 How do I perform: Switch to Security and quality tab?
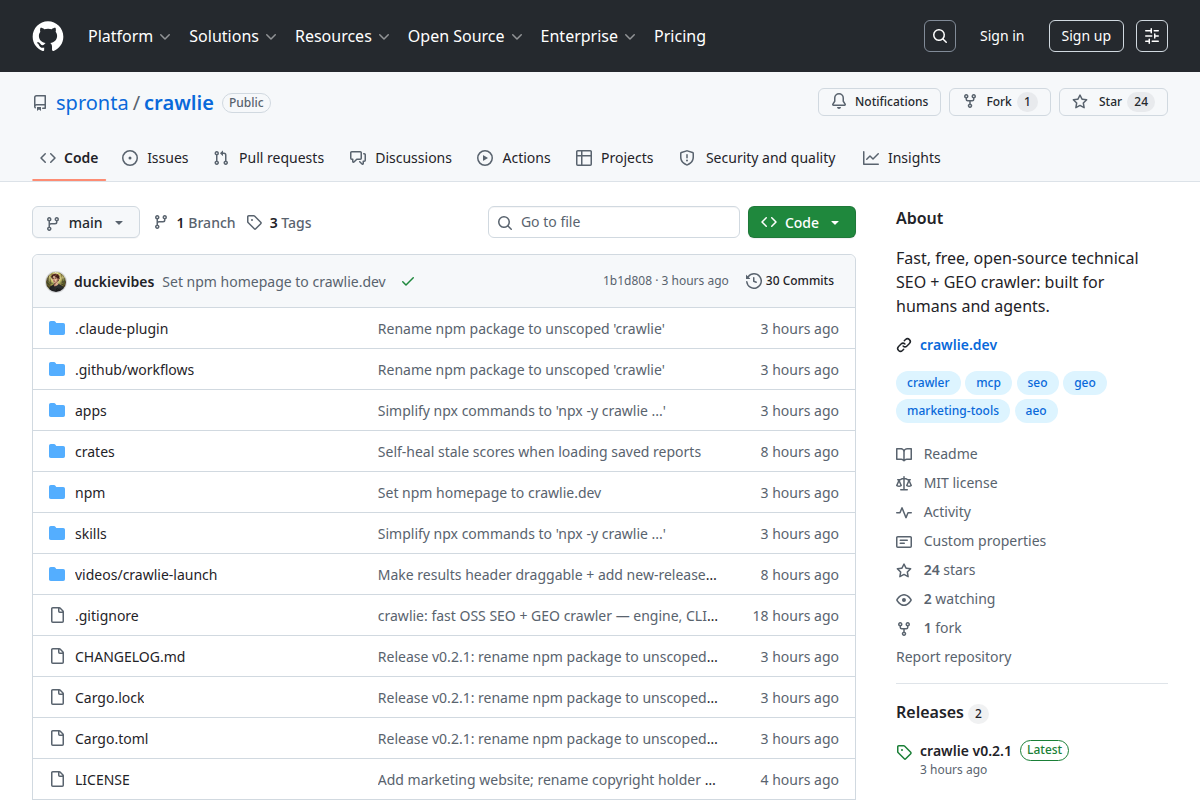click(x=757, y=158)
